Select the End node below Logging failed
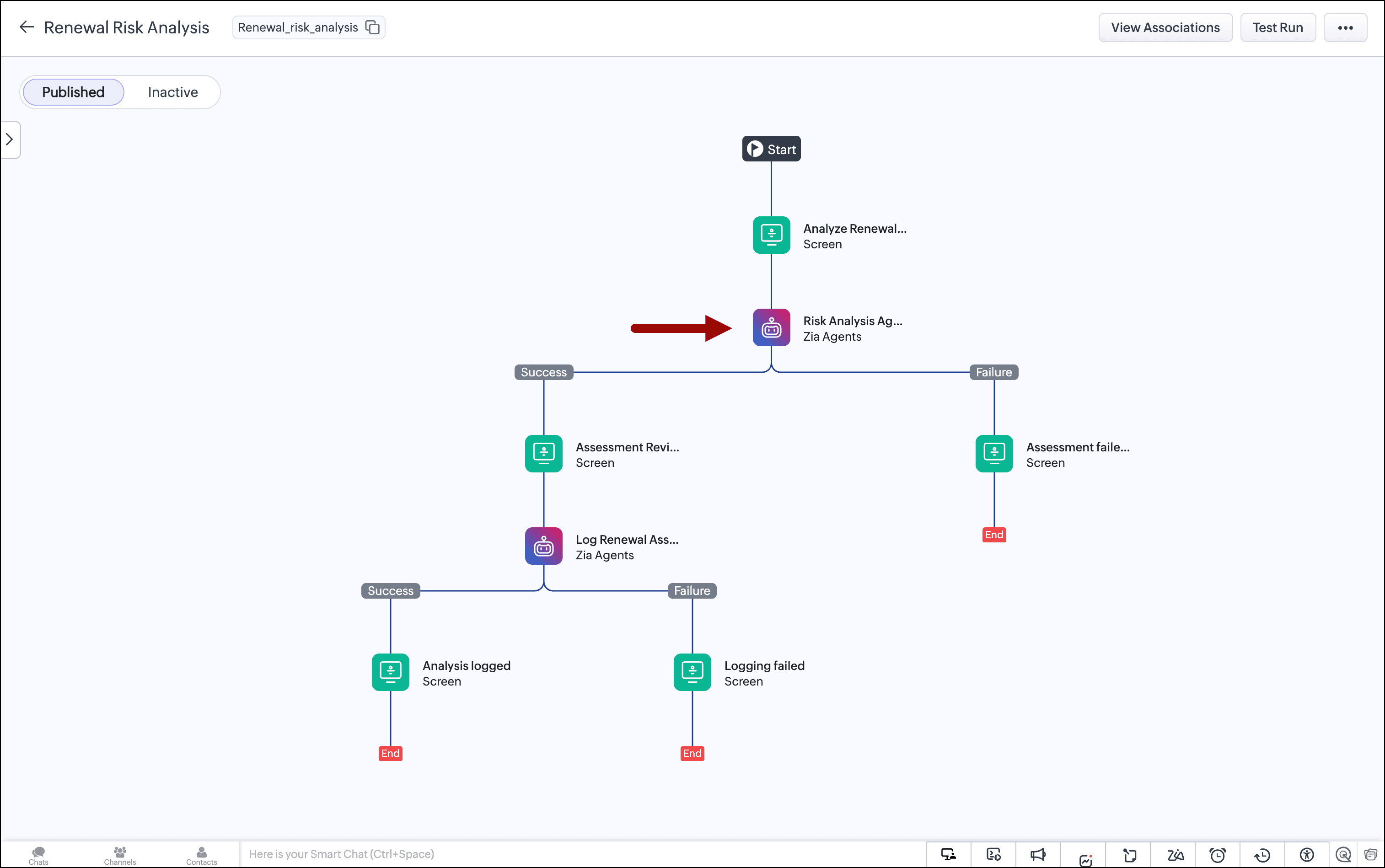 pyautogui.click(x=692, y=753)
